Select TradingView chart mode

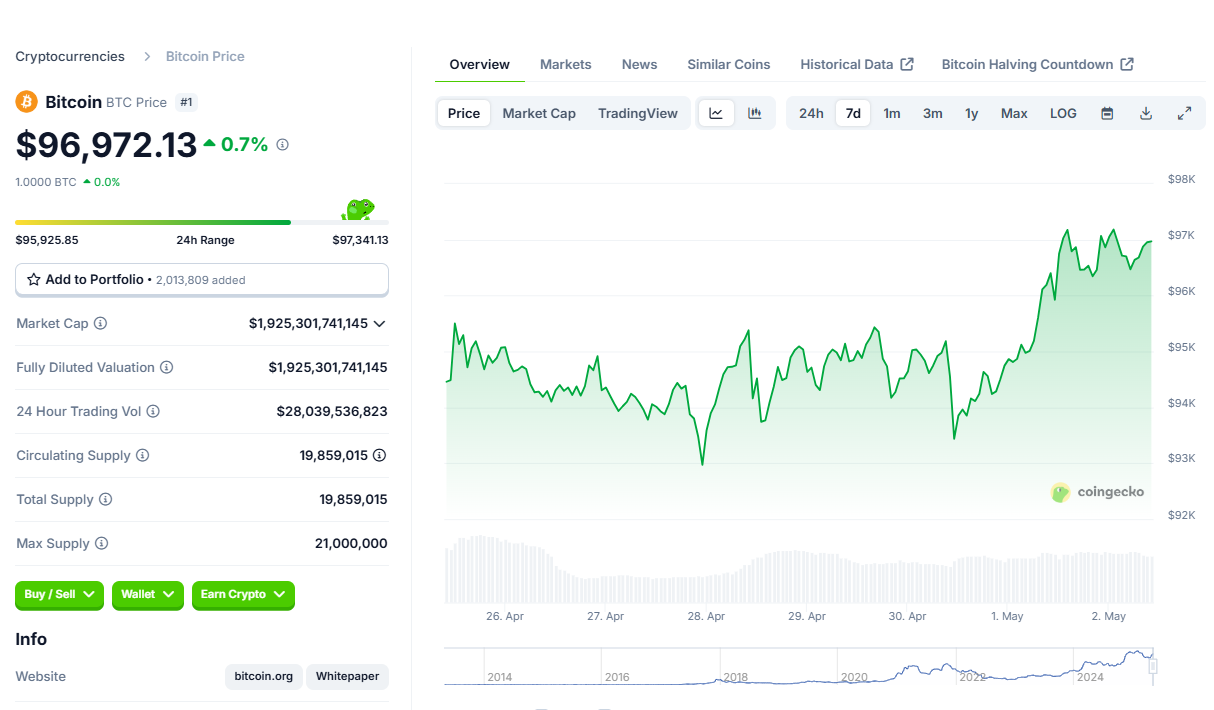pos(638,113)
